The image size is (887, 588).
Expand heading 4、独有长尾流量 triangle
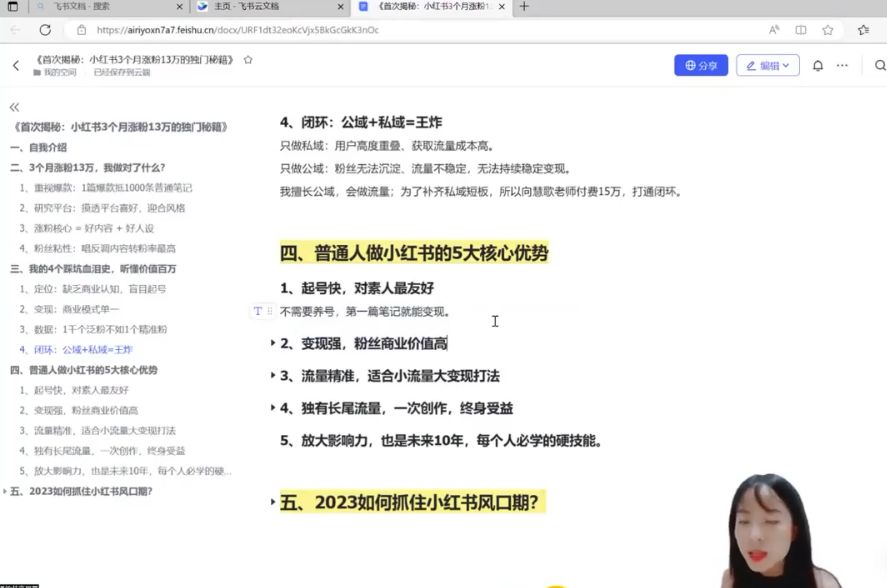coord(273,407)
